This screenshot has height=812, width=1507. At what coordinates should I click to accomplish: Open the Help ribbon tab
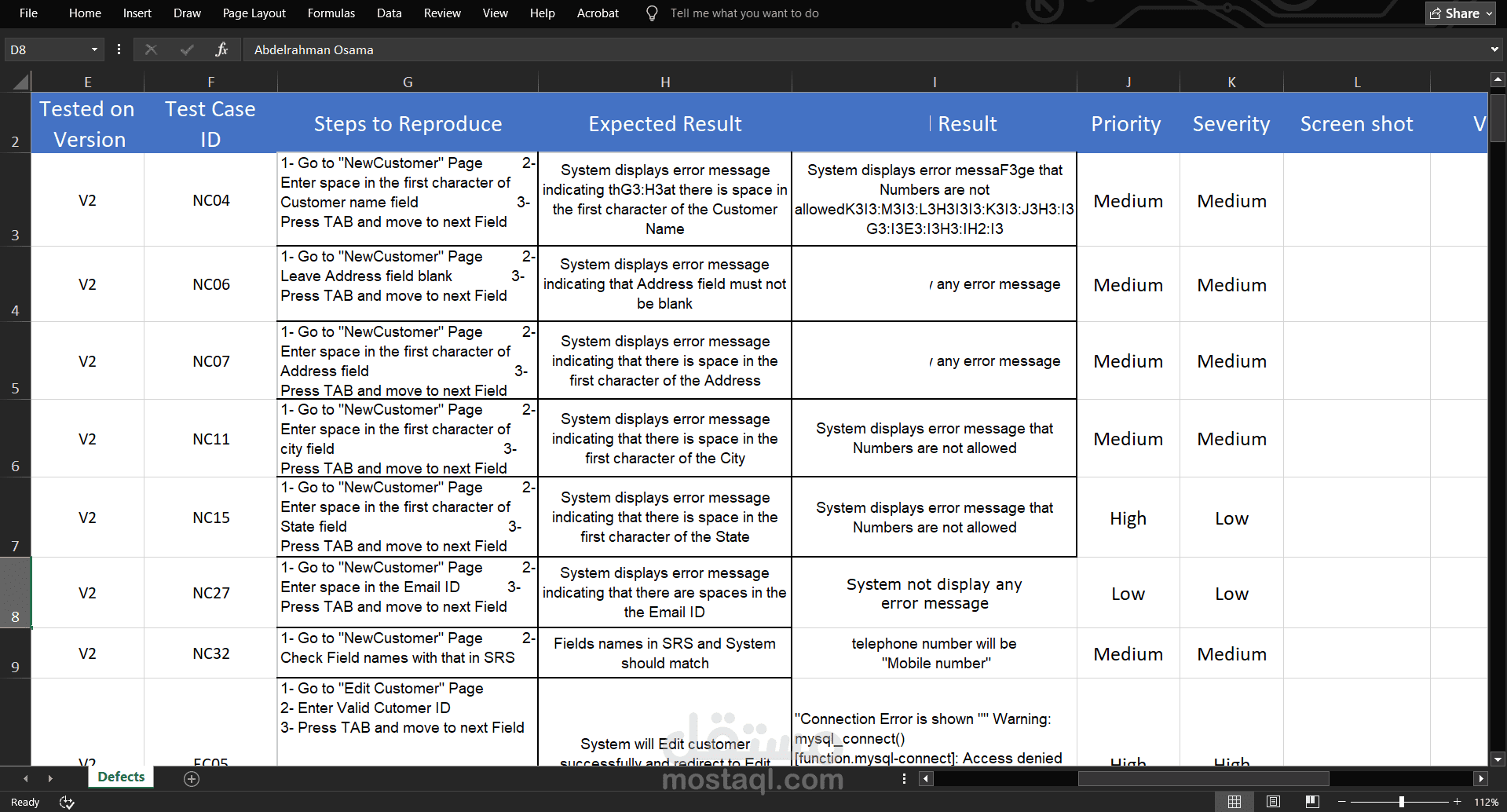point(542,13)
